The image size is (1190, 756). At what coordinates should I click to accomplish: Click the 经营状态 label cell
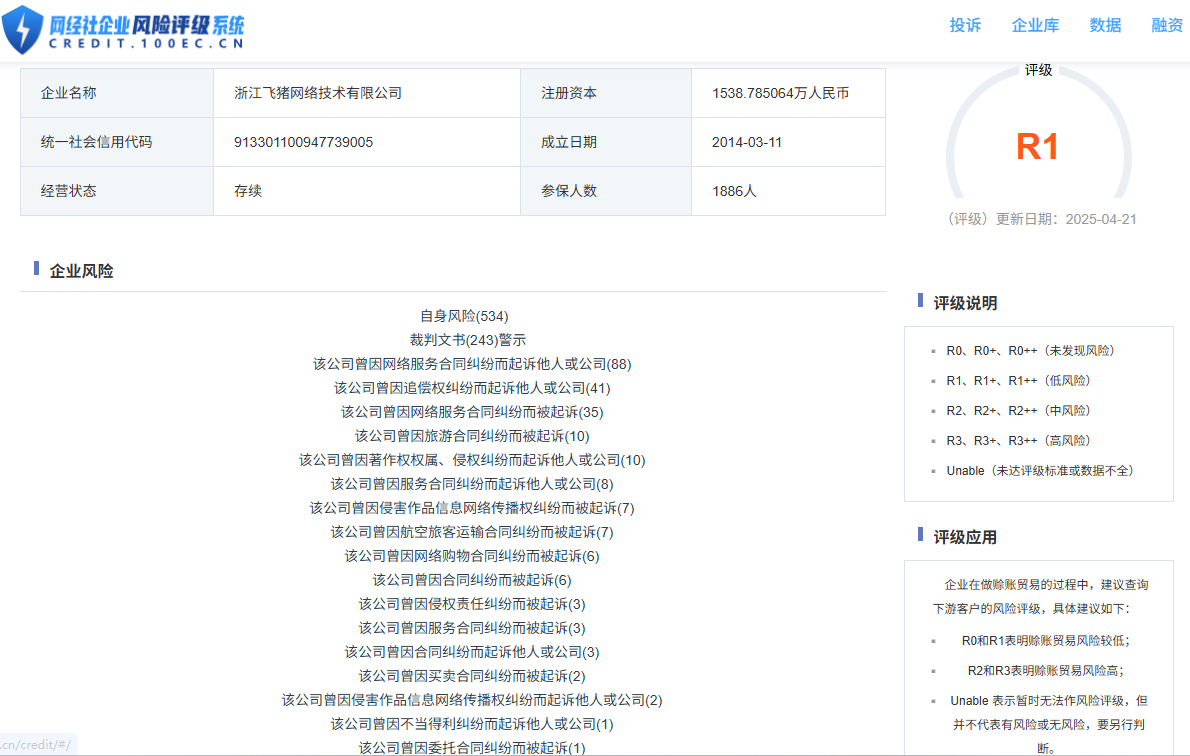point(117,191)
